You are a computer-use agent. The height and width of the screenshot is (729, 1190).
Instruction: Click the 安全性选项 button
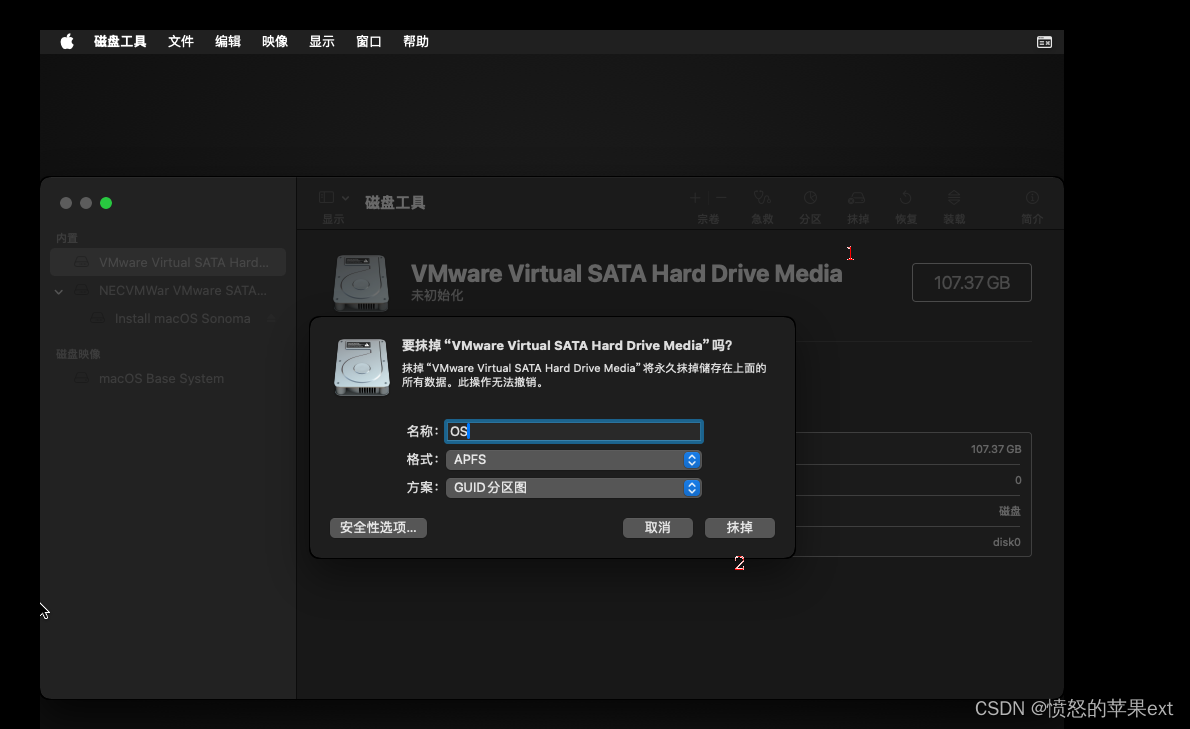(378, 528)
